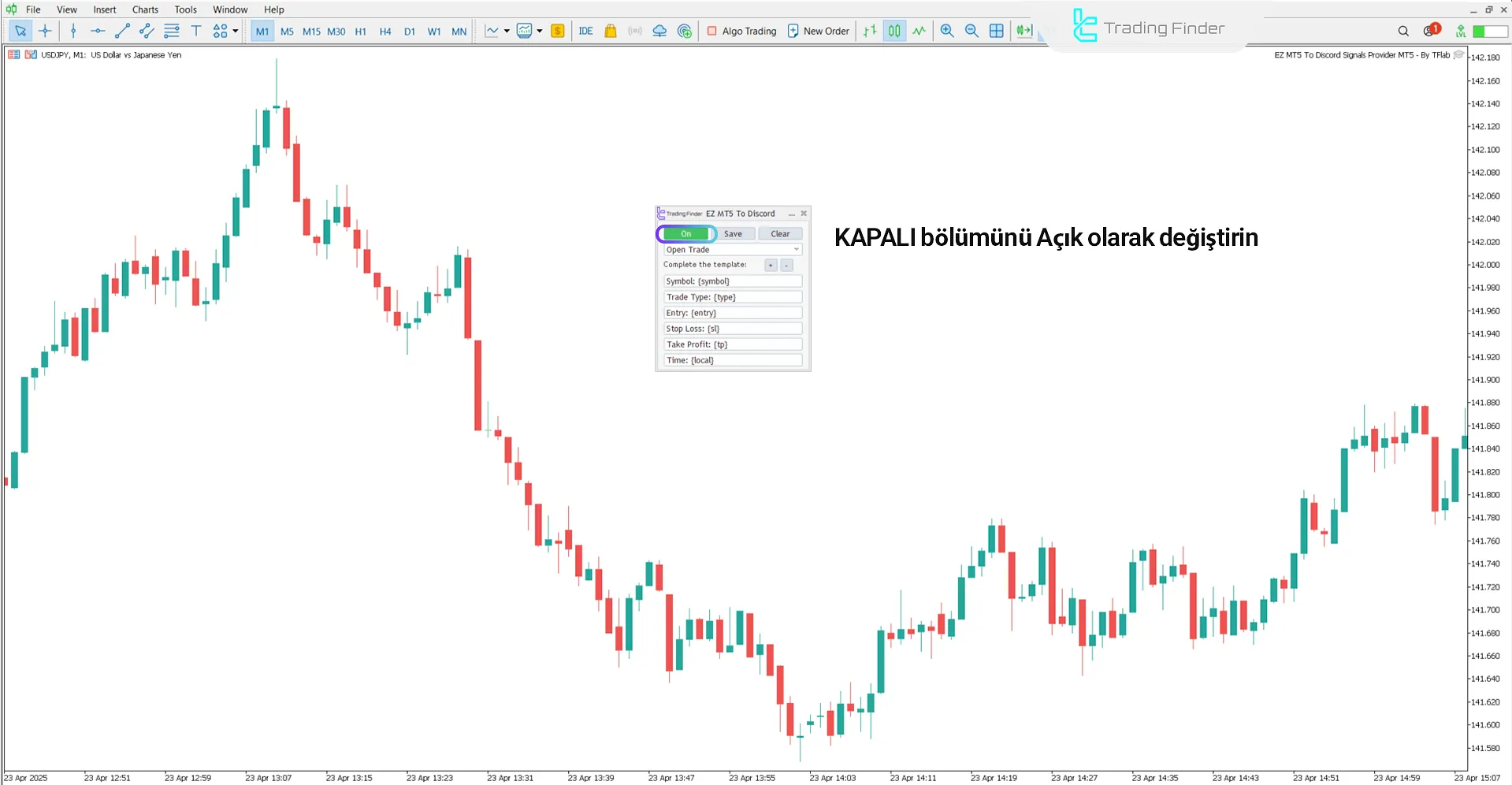Open the Charts menu

point(145,9)
